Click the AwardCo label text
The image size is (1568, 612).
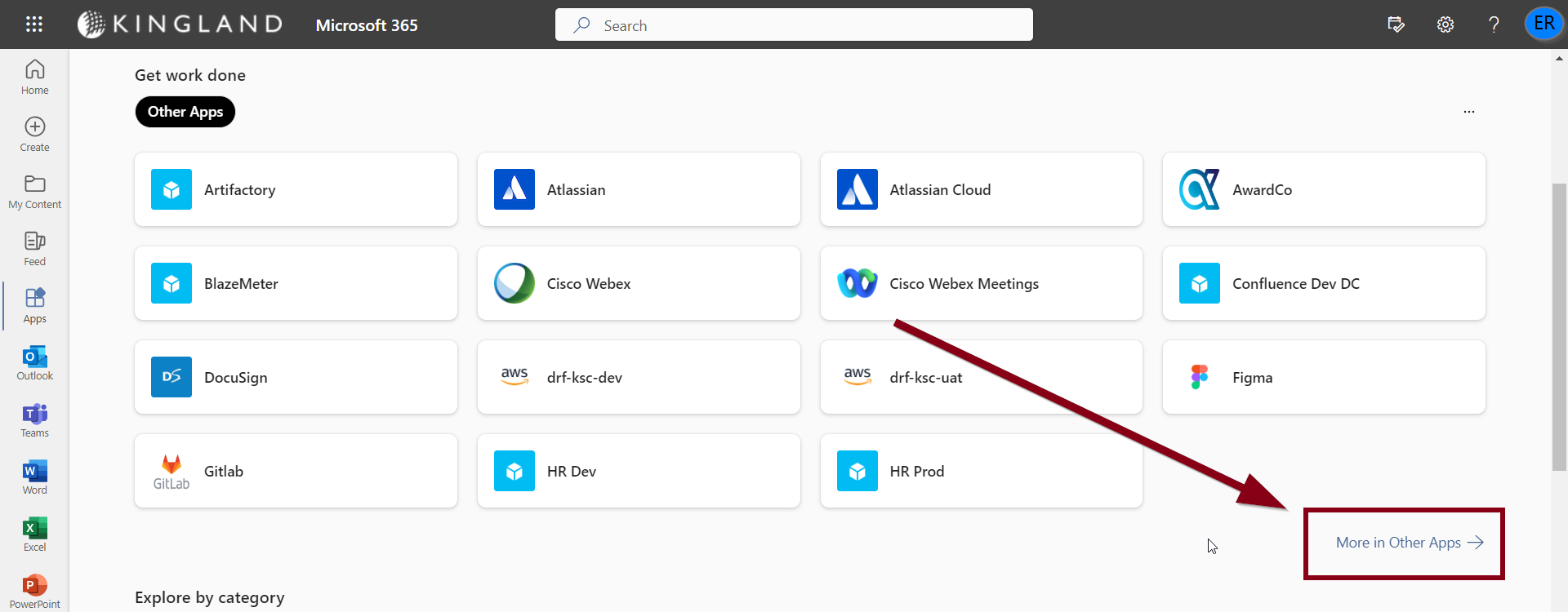click(x=1263, y=190)
